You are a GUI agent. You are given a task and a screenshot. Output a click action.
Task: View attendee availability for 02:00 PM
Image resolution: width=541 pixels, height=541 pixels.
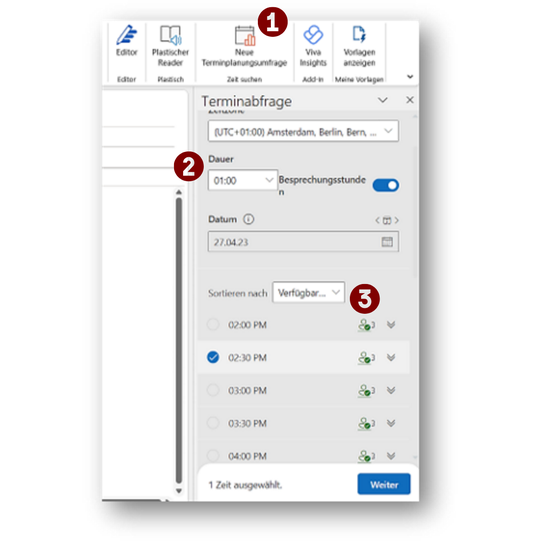tap(366, 325)
